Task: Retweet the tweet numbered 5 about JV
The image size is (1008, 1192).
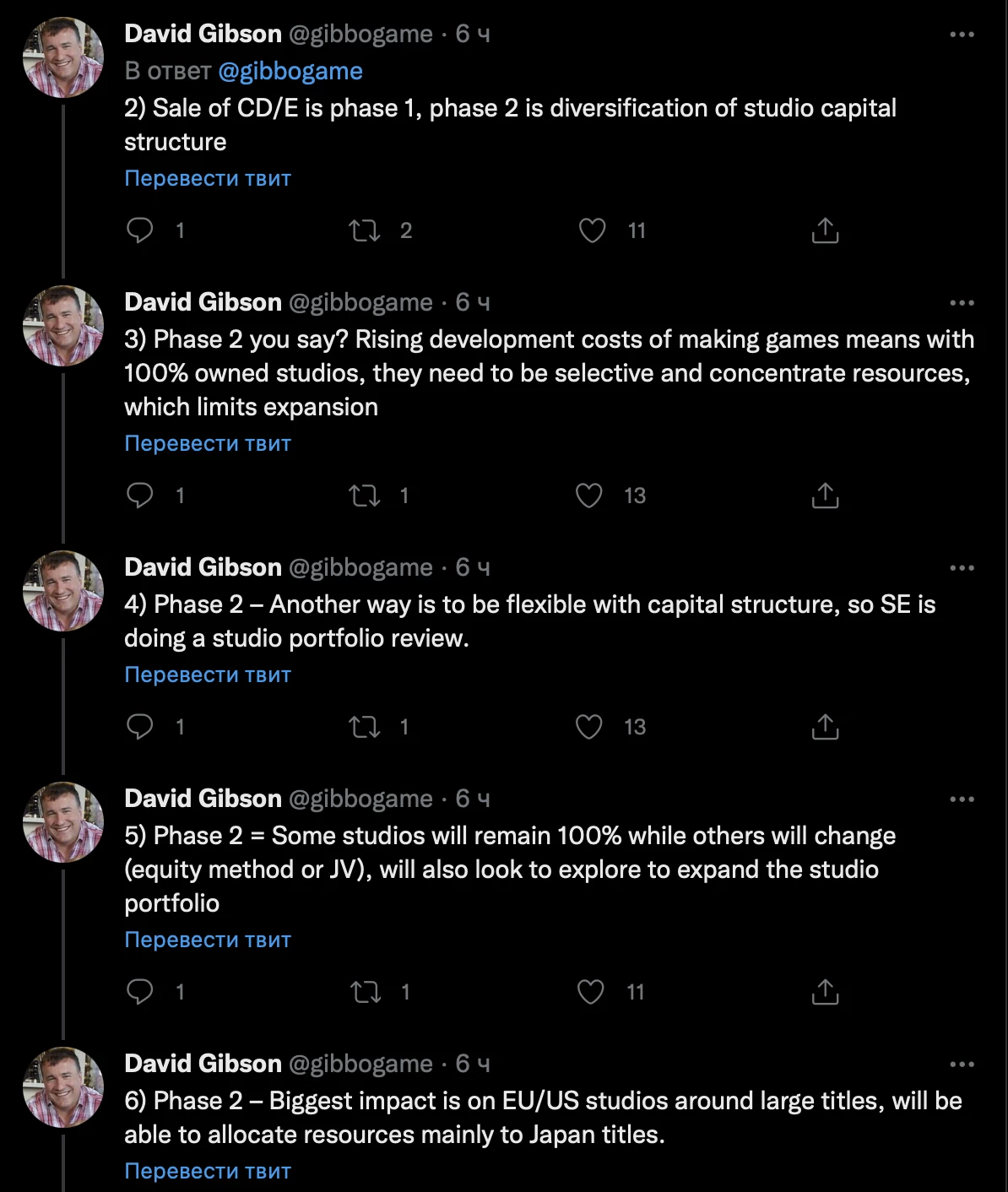Action: coord(366,992)
